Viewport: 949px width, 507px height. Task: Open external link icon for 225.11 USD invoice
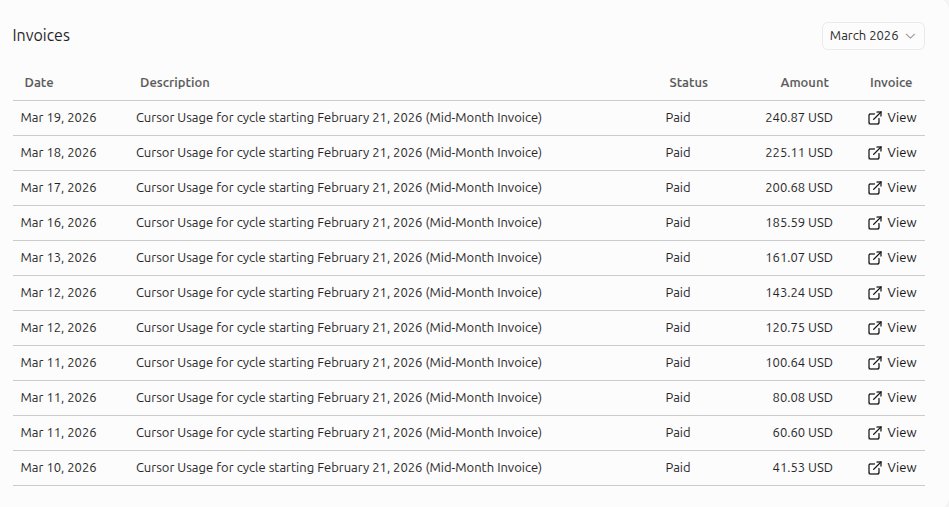[x=875, y=153]
